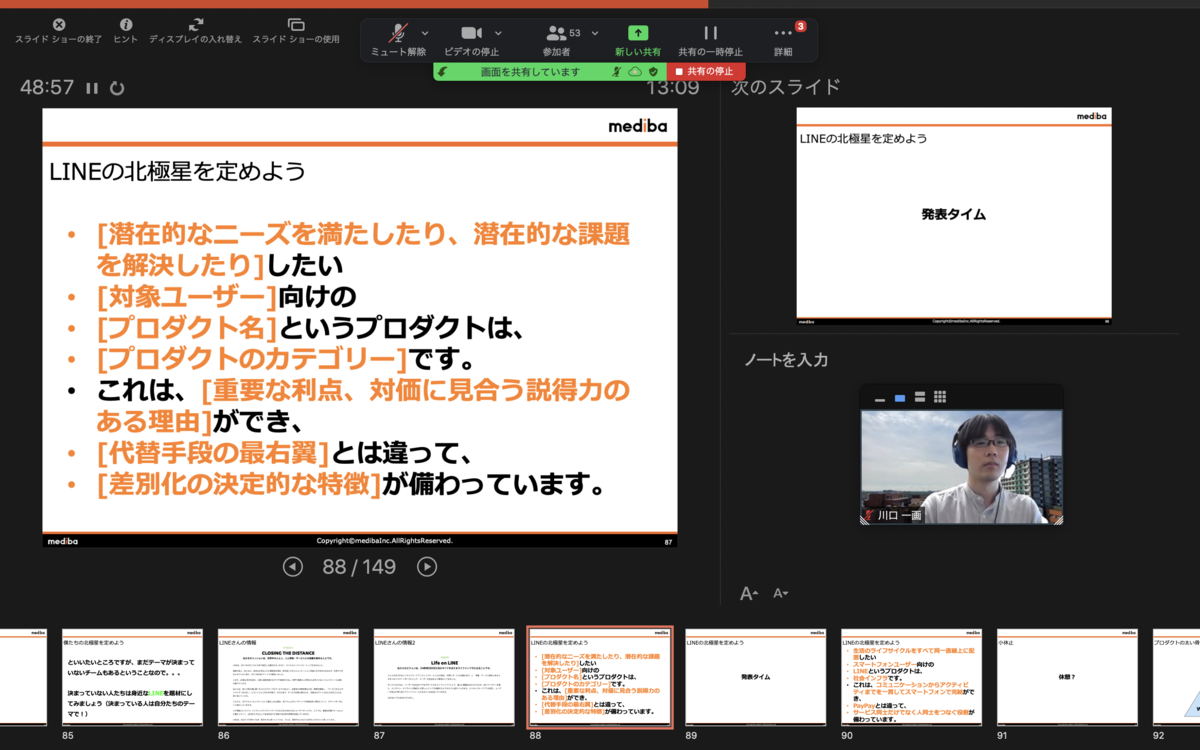
Task: Go to the previous slide arrow
Action: [293, 567]
